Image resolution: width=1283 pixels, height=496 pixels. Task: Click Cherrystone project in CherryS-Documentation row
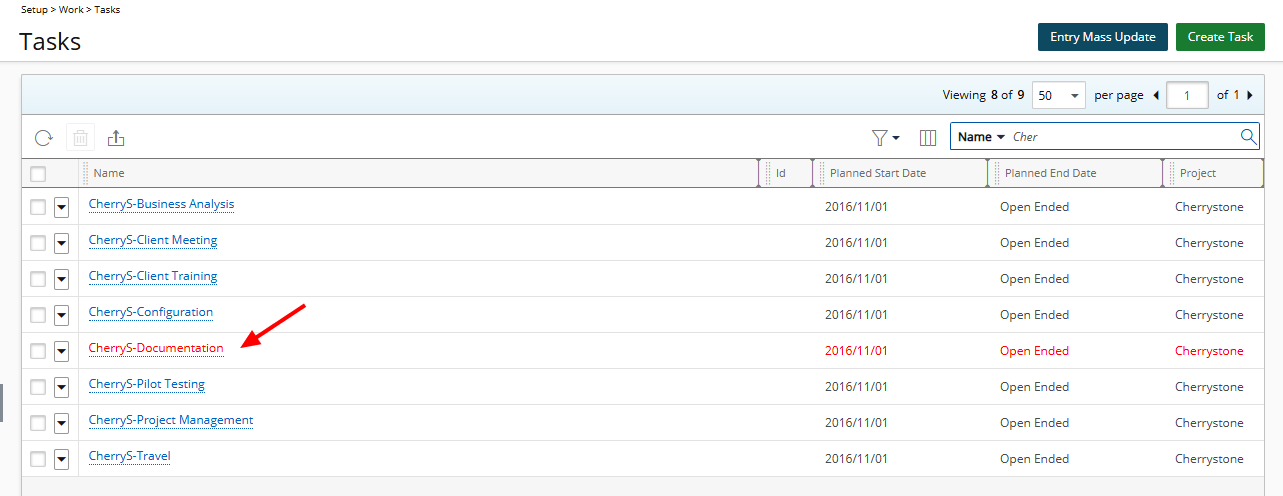point(1209,351)
